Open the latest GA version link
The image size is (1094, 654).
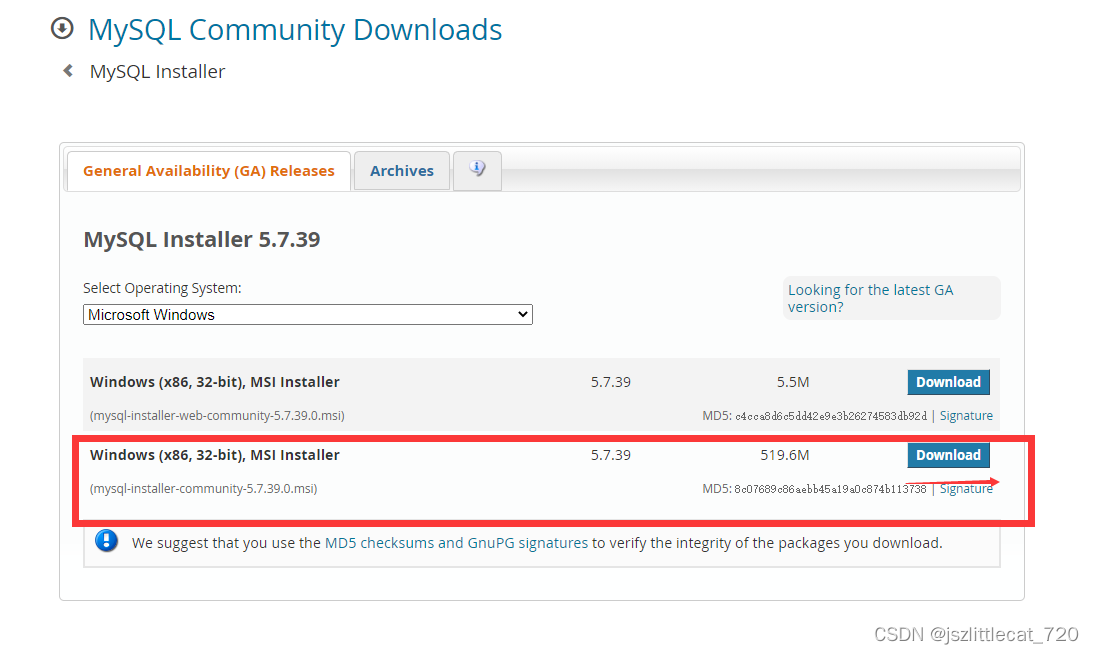tap(869, 298)
